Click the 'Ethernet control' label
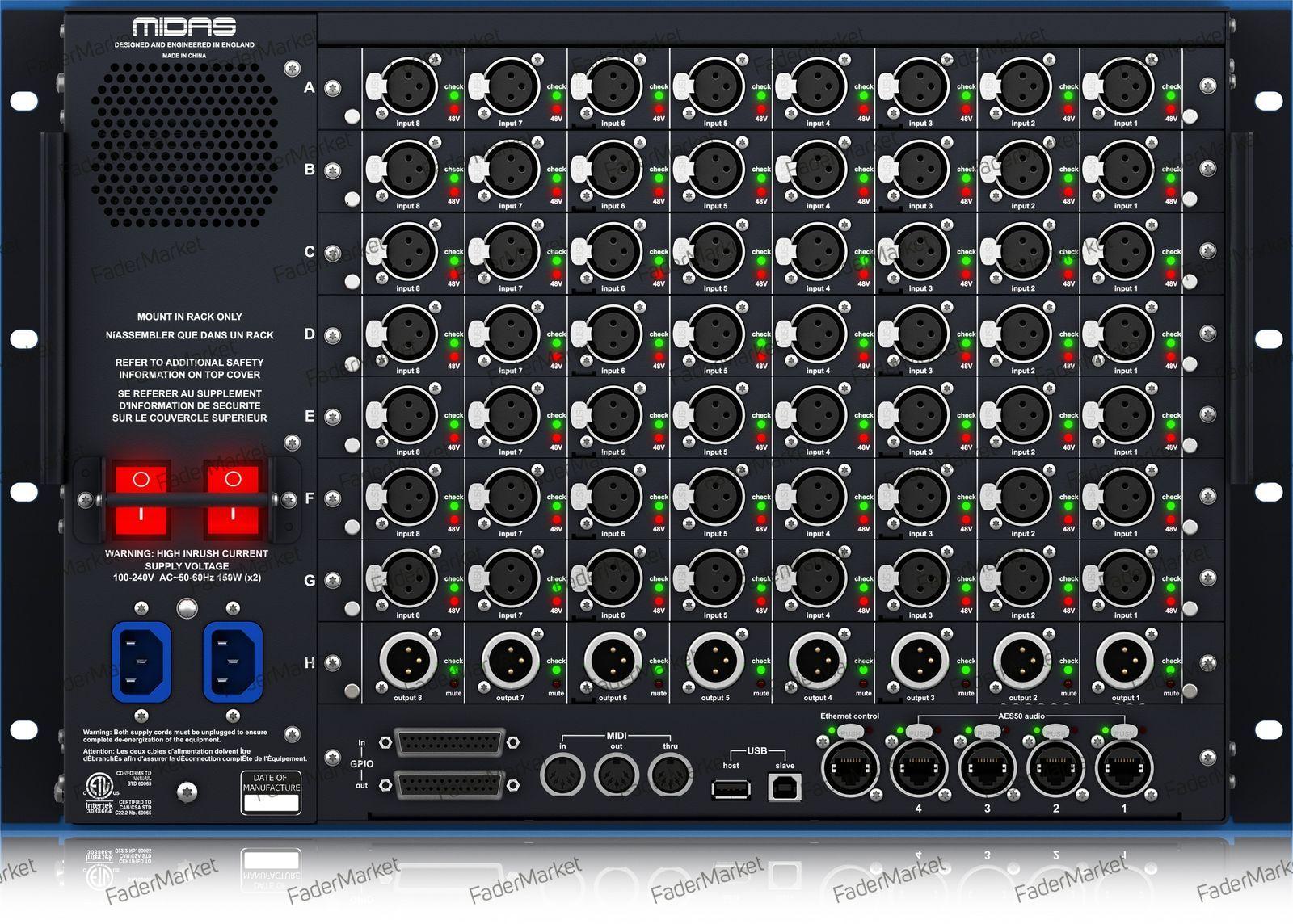This screenshot has width=1293, height=924. [849, 716]
